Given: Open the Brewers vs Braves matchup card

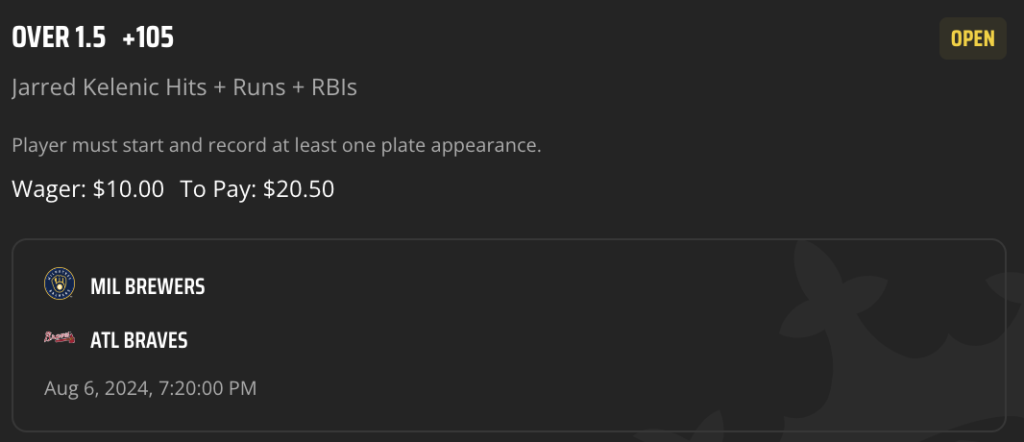Looking at the screenshot, I should pyautogui.click(x=509, y=335).
